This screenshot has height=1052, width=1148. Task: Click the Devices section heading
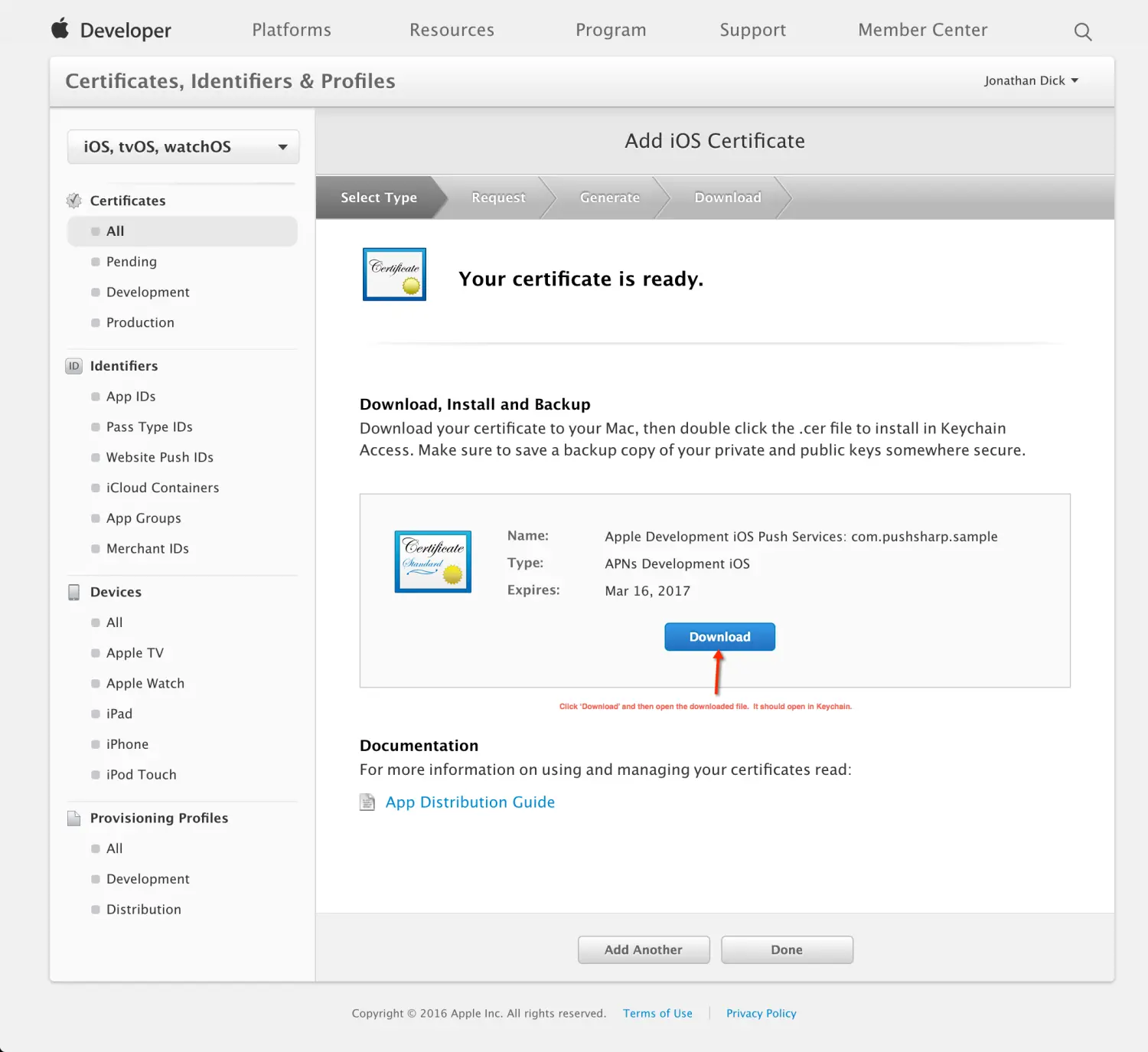point(116,592)
